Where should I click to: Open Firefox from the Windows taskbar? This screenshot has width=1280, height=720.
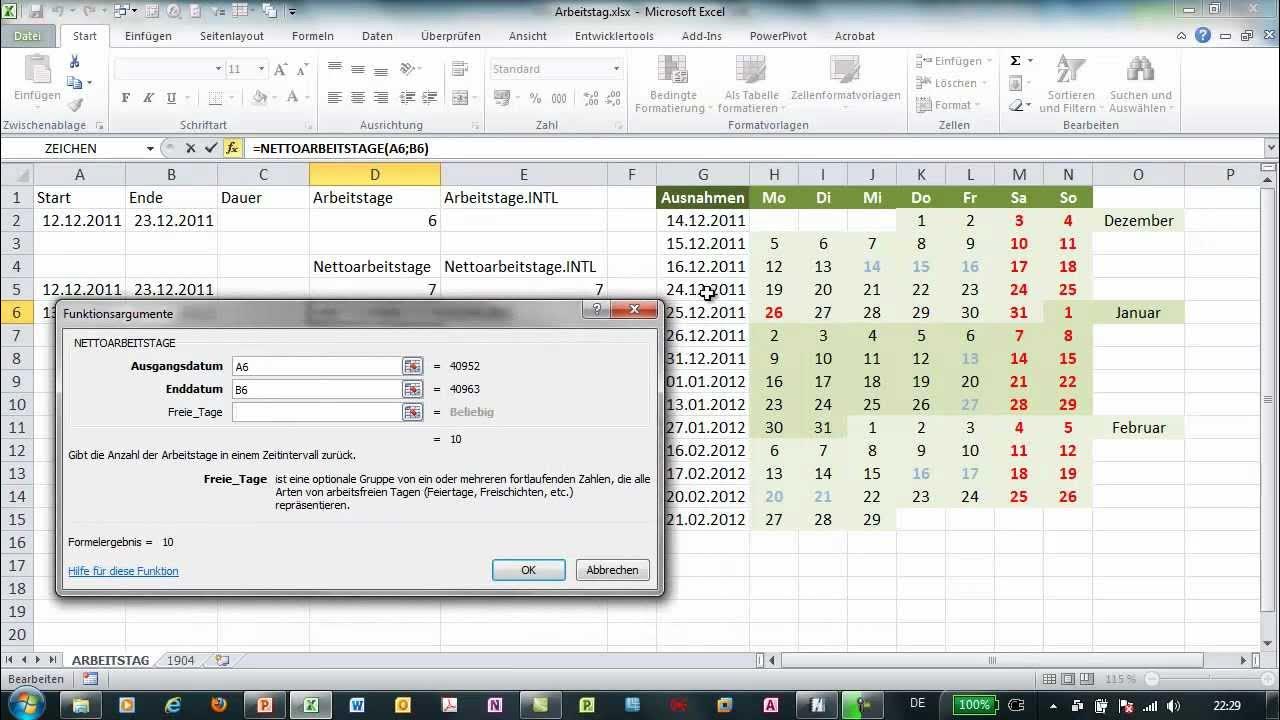click(219, 705)
